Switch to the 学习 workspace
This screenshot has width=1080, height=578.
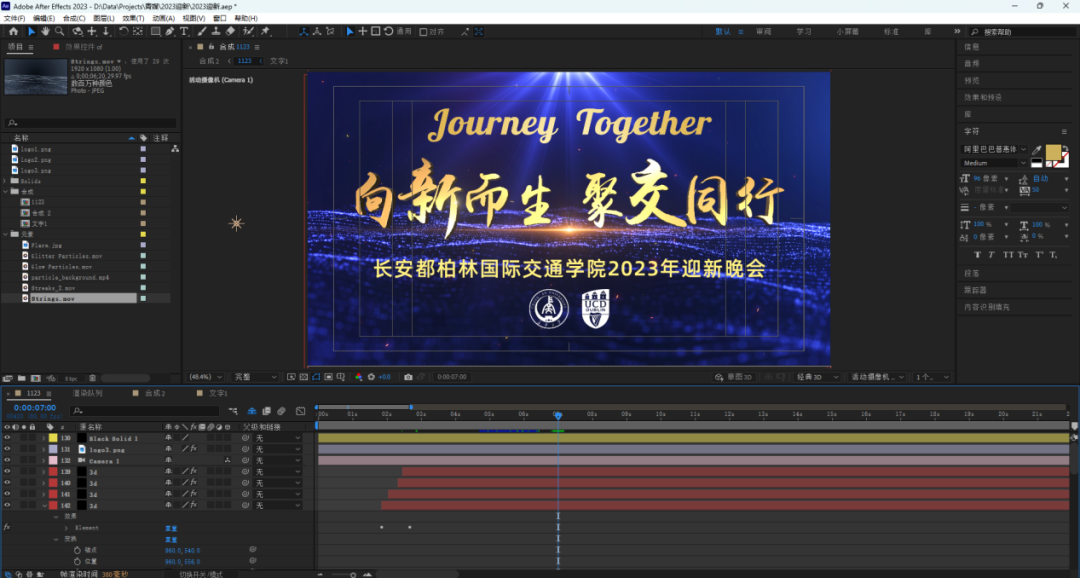pos(804,31)
